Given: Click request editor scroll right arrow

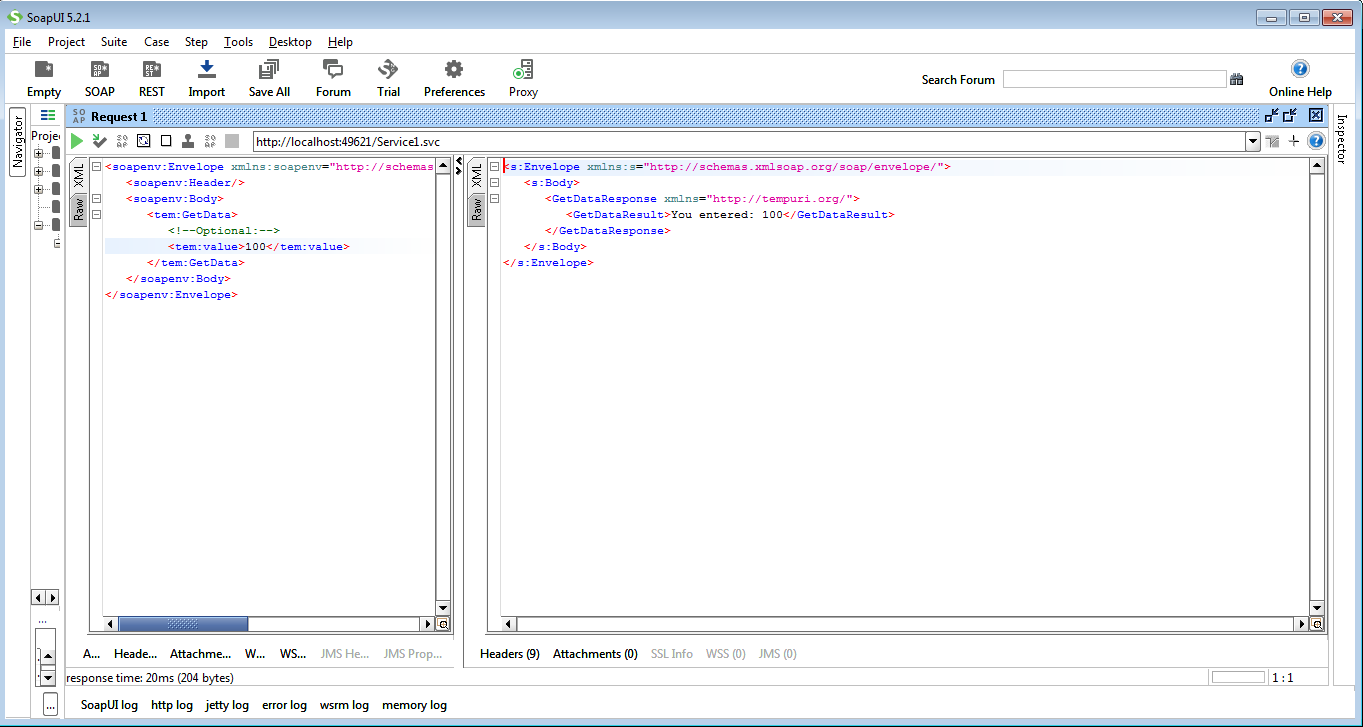Looking at the screenshot, I should click(427, 624).
